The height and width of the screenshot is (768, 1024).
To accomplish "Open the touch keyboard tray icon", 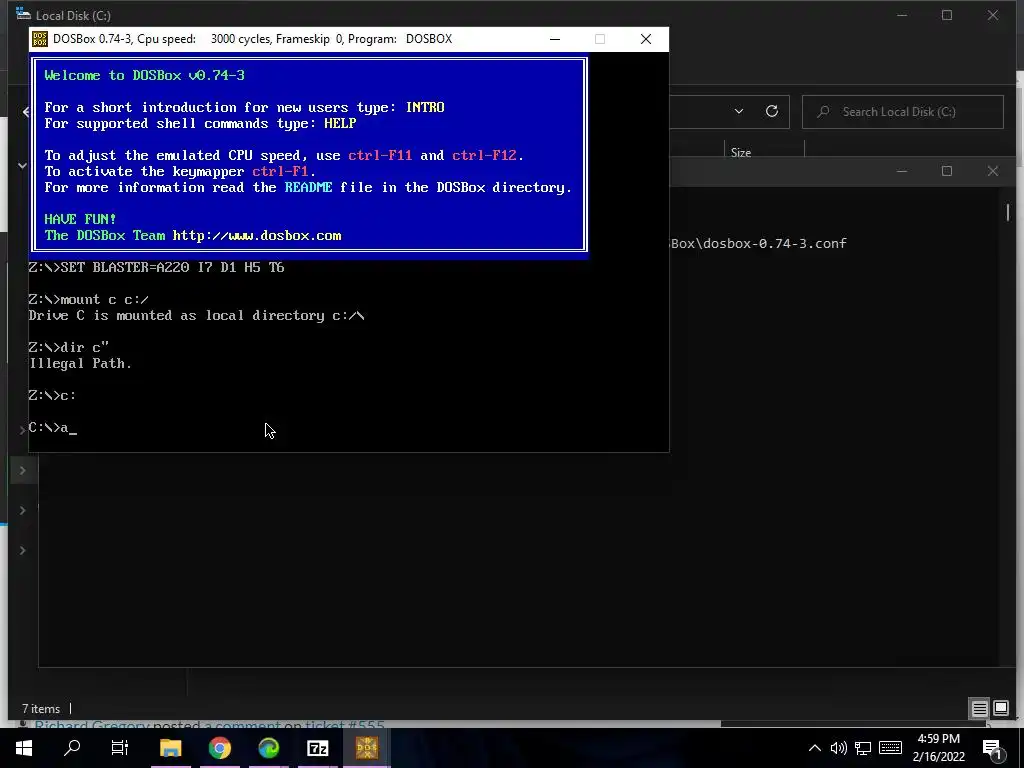I will (890, 748).
